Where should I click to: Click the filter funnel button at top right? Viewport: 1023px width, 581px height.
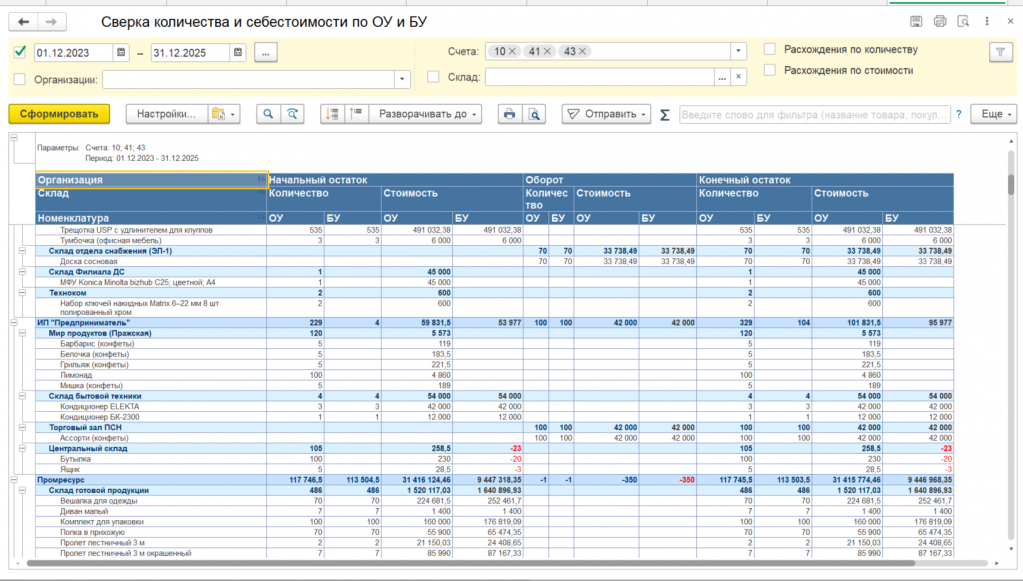coord(999,52)
